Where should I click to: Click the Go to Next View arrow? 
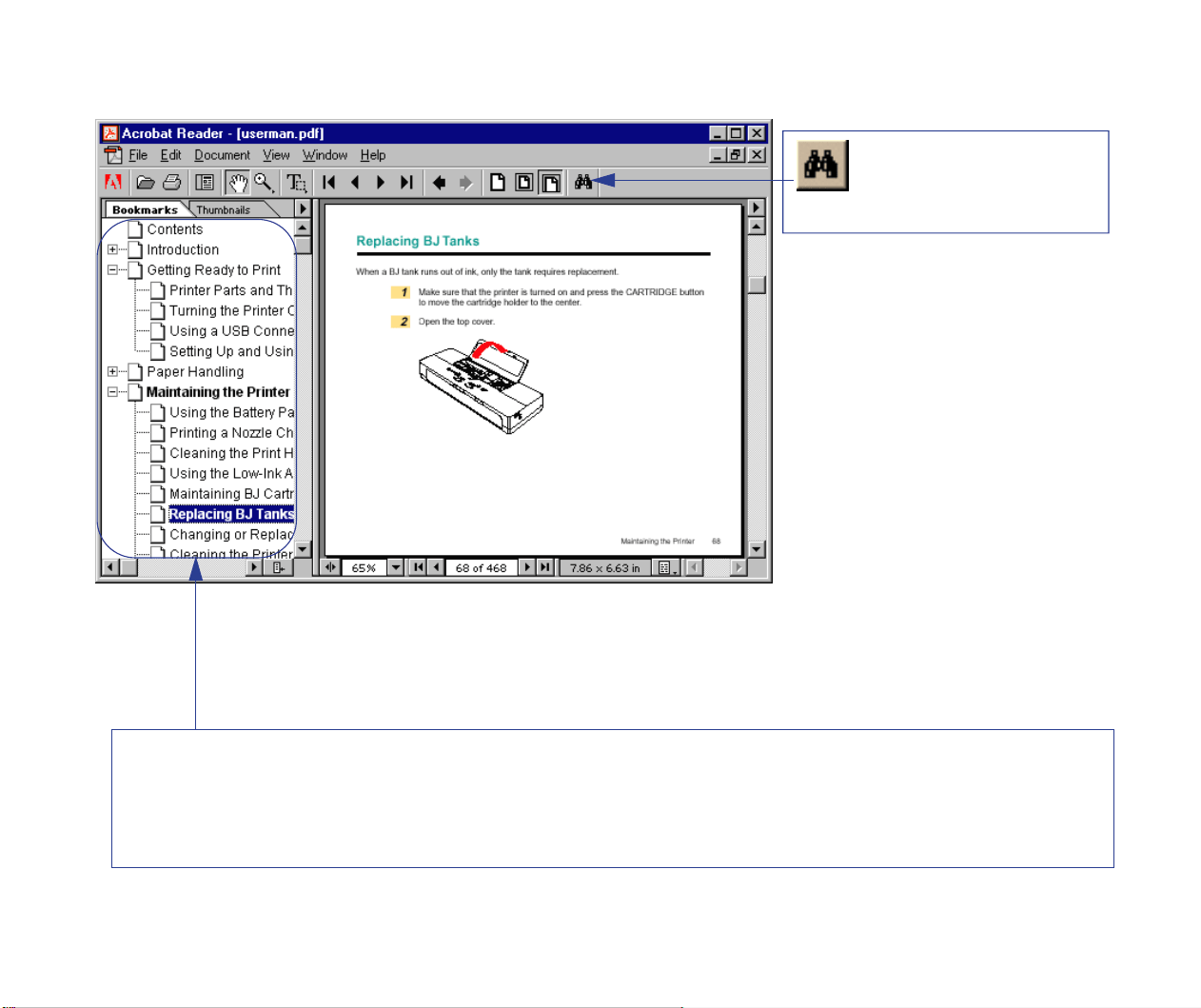pos(465,182)
